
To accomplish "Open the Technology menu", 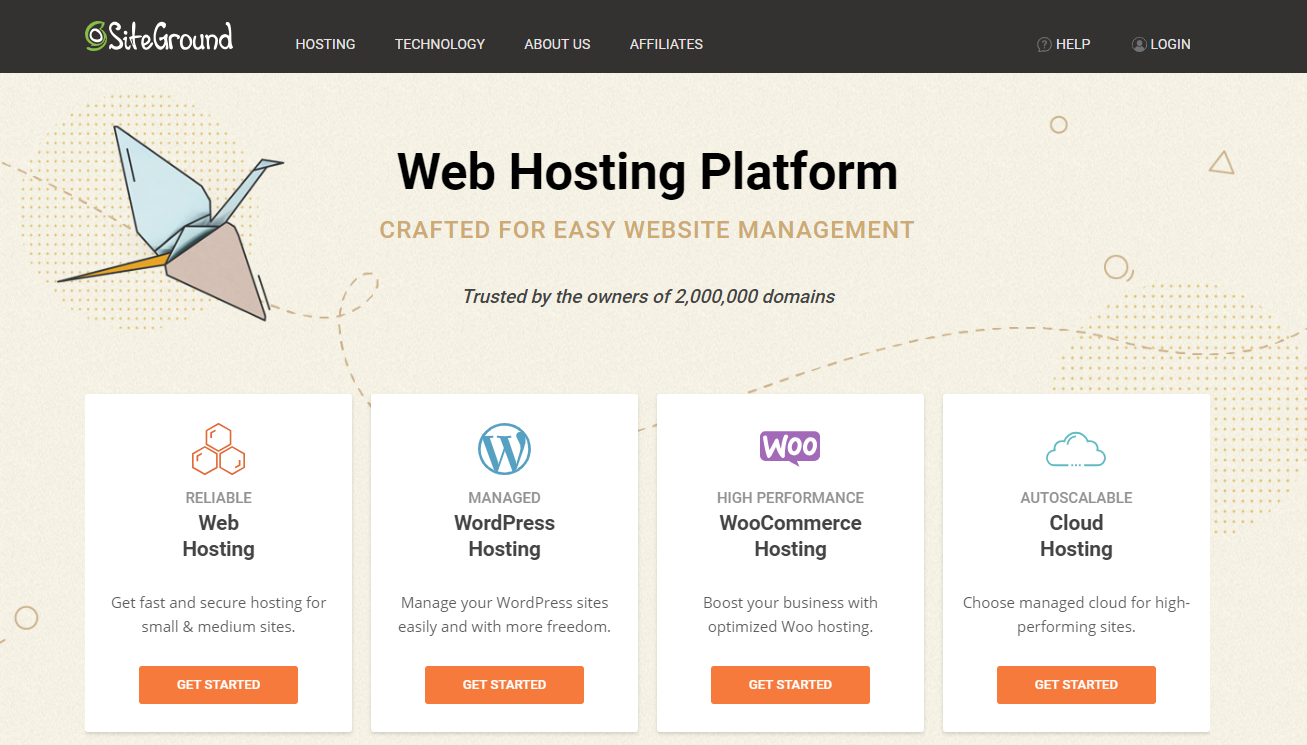I will pos(440,44).
